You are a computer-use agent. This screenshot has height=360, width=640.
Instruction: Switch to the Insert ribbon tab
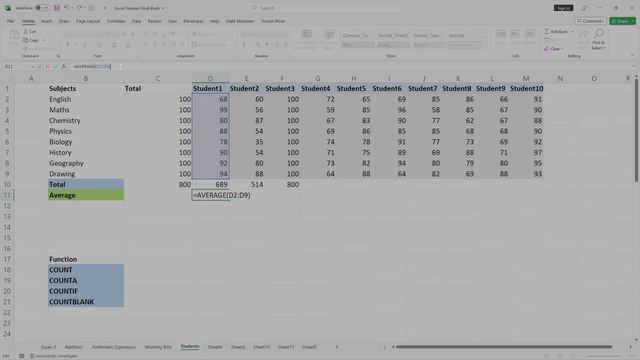47,21
